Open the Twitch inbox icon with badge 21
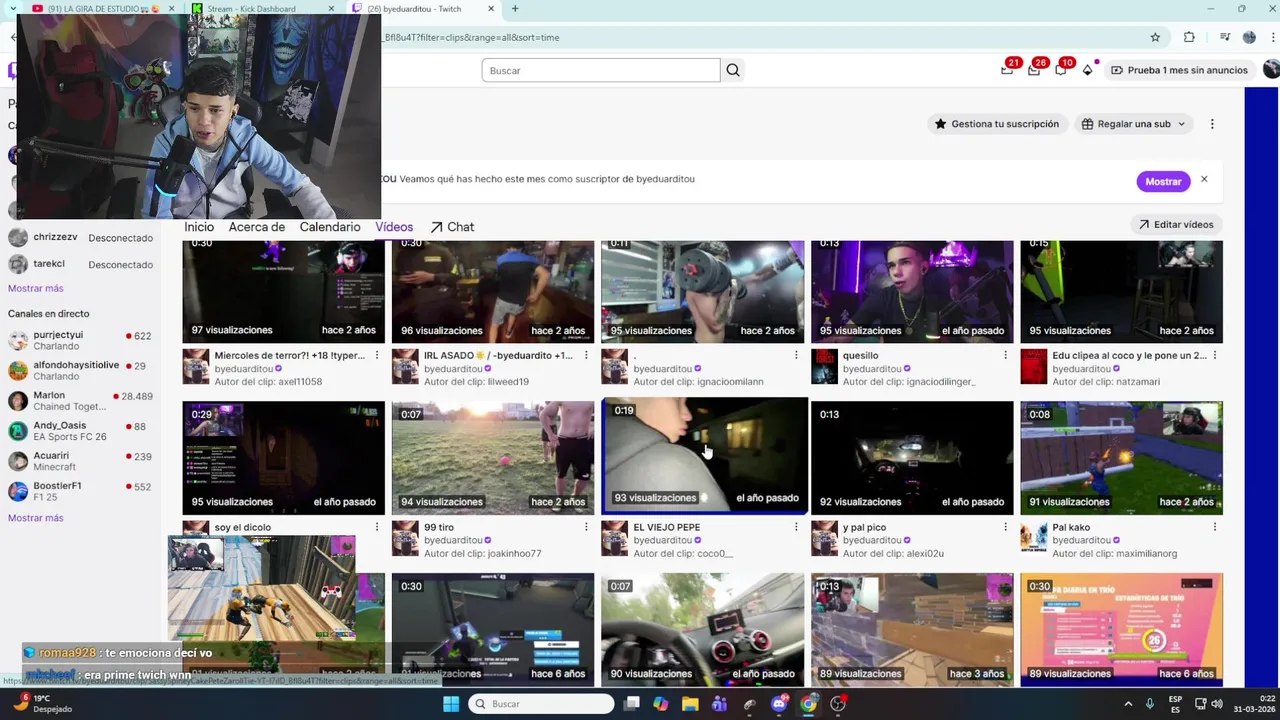1280x720 pixels. [1007, 70]
